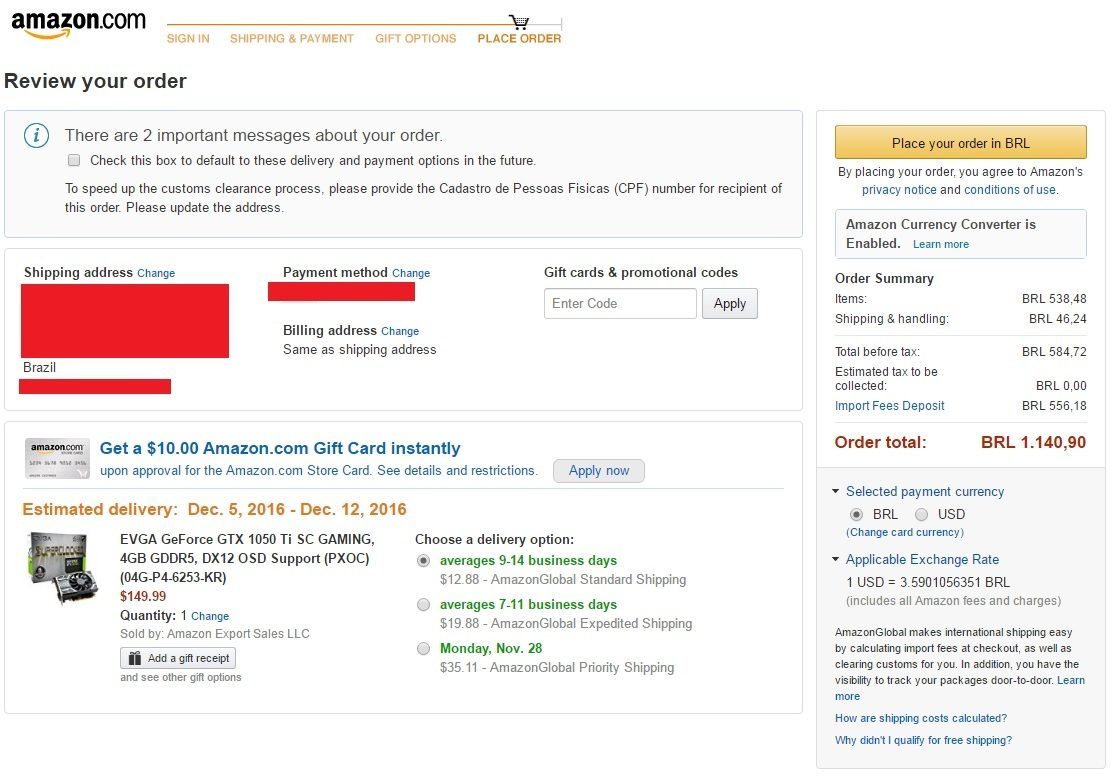Open the privacy notice link
Screen dimensions: 1113x778
coord(899,190)
